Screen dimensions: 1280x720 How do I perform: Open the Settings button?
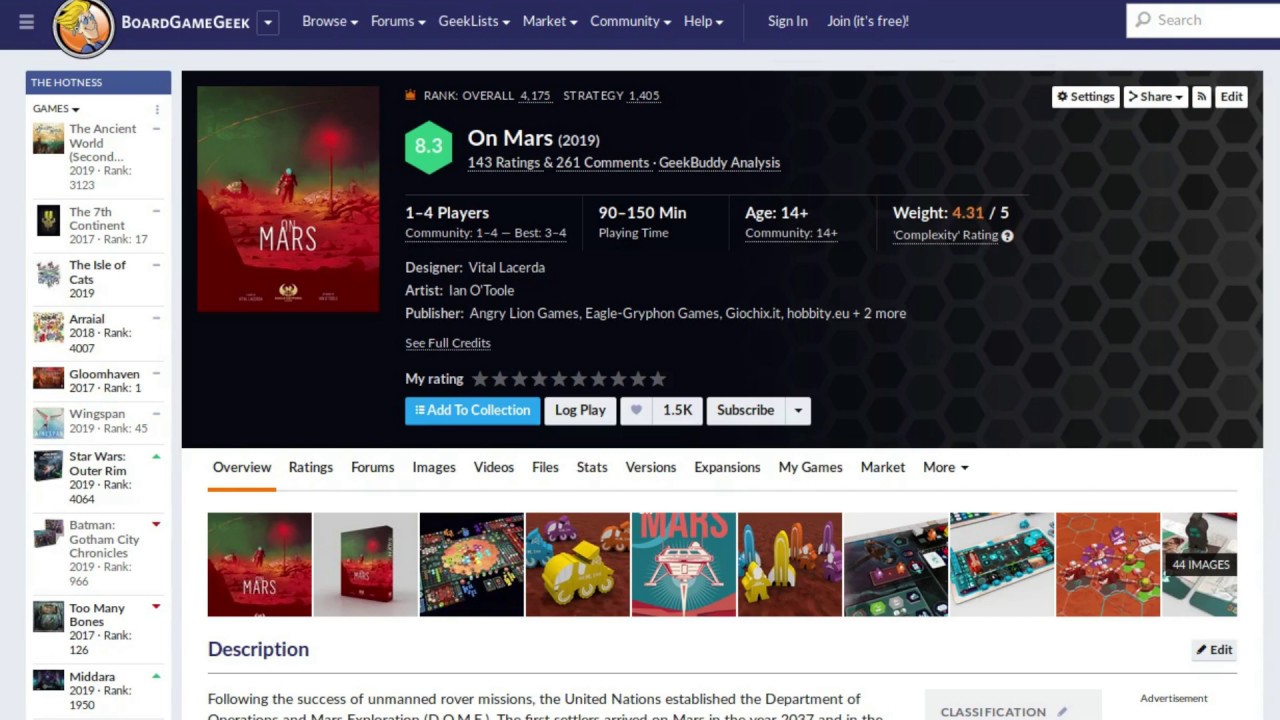click(1085, 96)
